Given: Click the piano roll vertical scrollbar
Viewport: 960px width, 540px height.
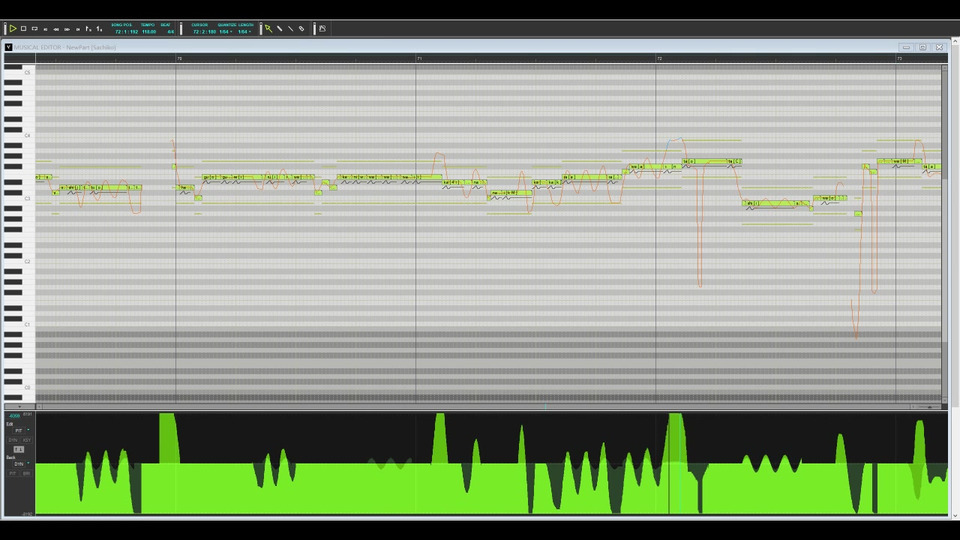Looking at the screenshot, I should click(945, 233).
